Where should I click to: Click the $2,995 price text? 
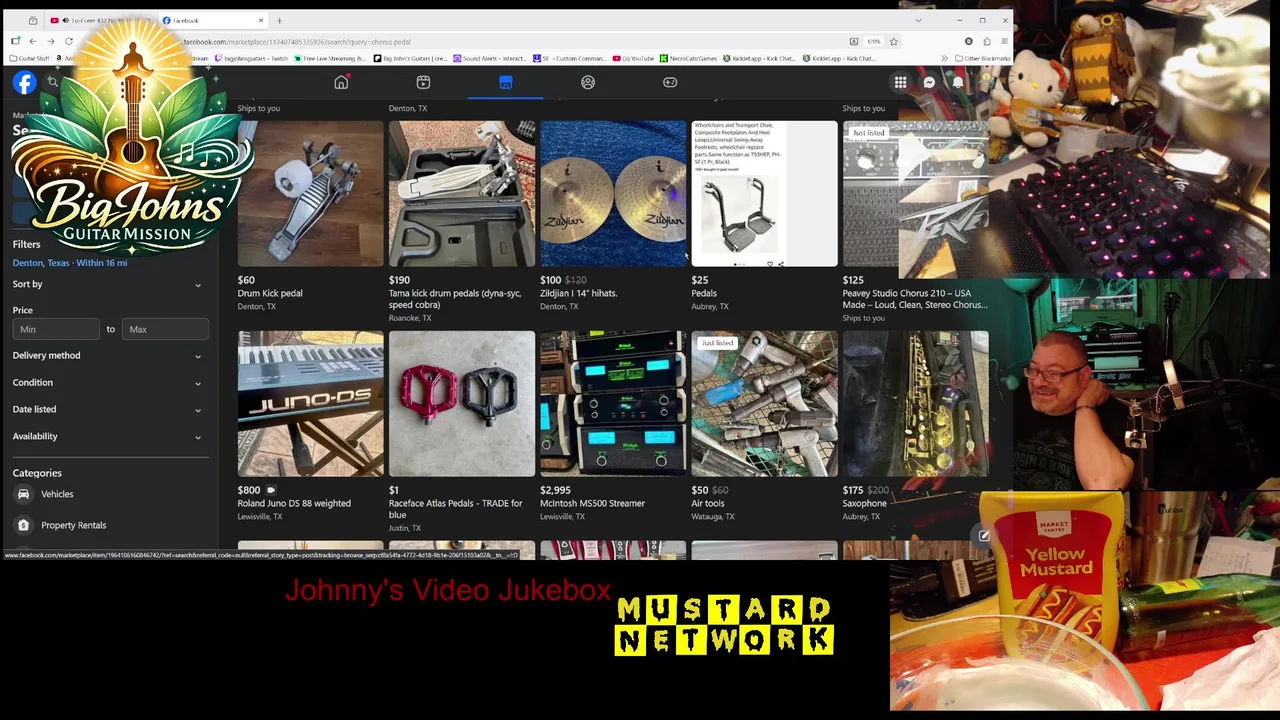tap(555, 490)
